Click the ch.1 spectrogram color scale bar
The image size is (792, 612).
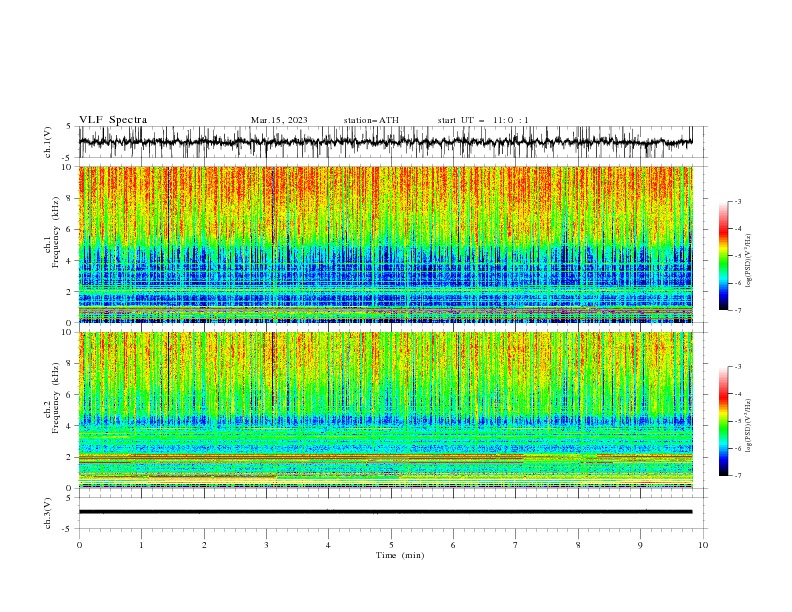point(723,255)
